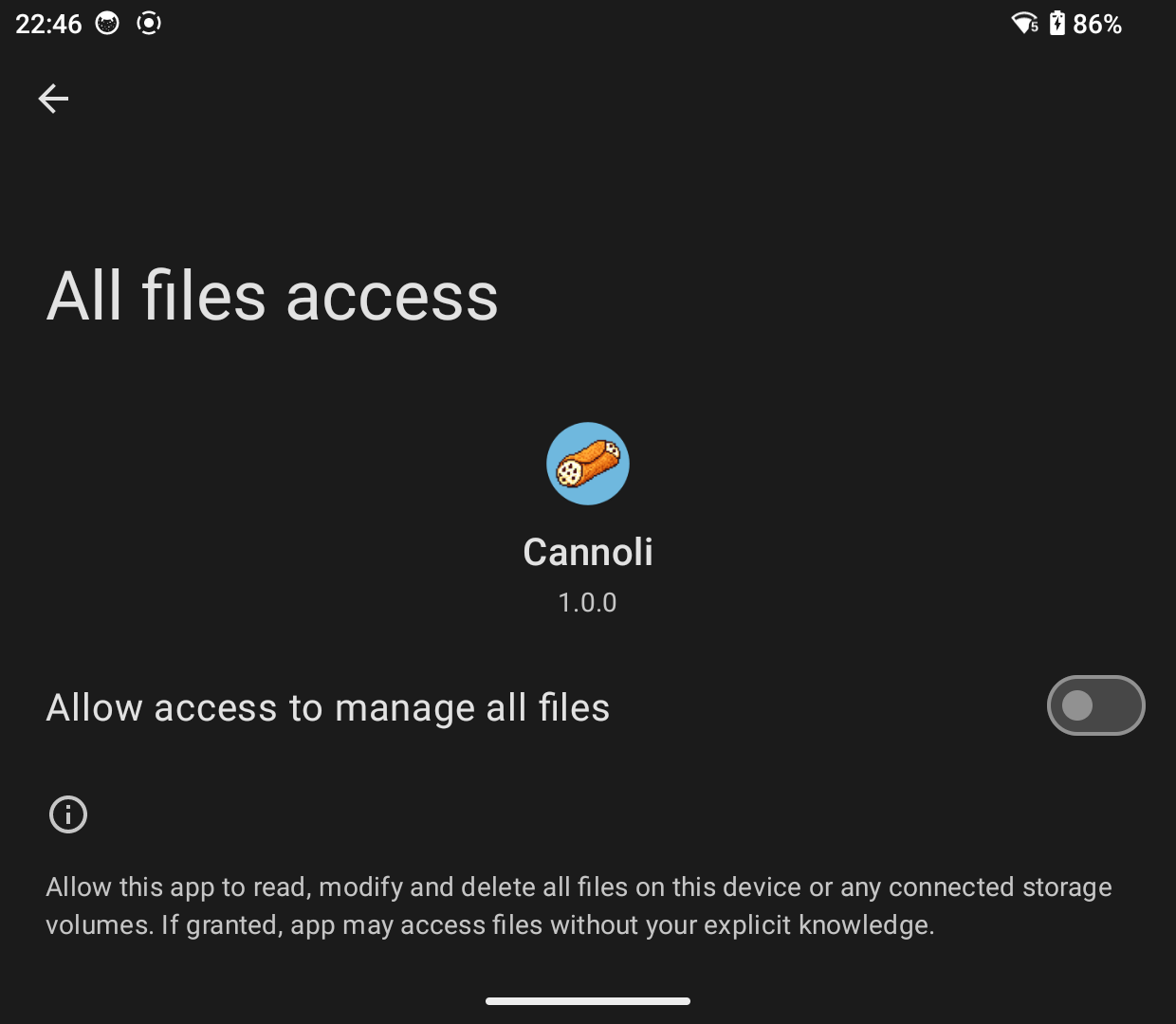Tap the Wi-Fi 5 status icon
Screen dimensions: 1176x1024
(x=1024, y=23)
